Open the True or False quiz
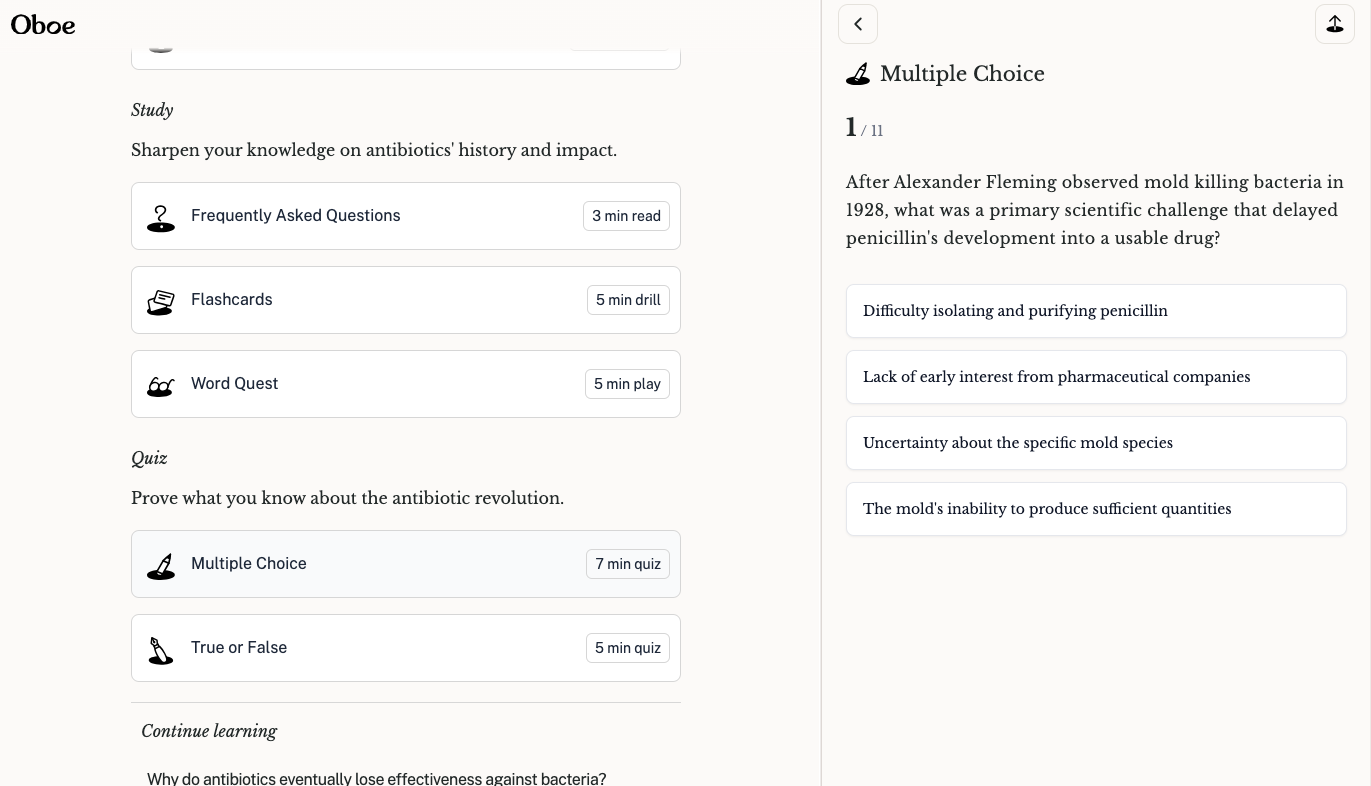 click(239, 648)
